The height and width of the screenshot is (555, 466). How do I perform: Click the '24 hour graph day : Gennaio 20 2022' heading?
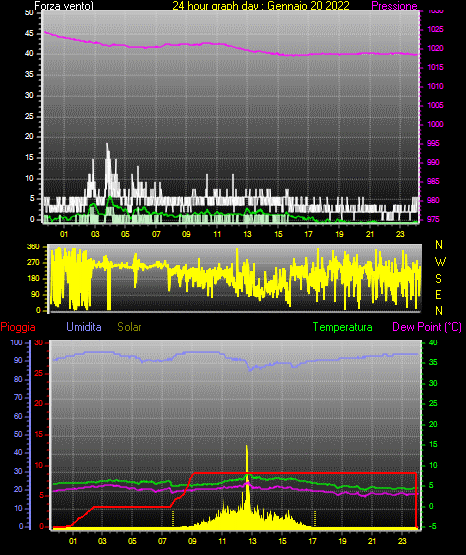tap(261, 6)
